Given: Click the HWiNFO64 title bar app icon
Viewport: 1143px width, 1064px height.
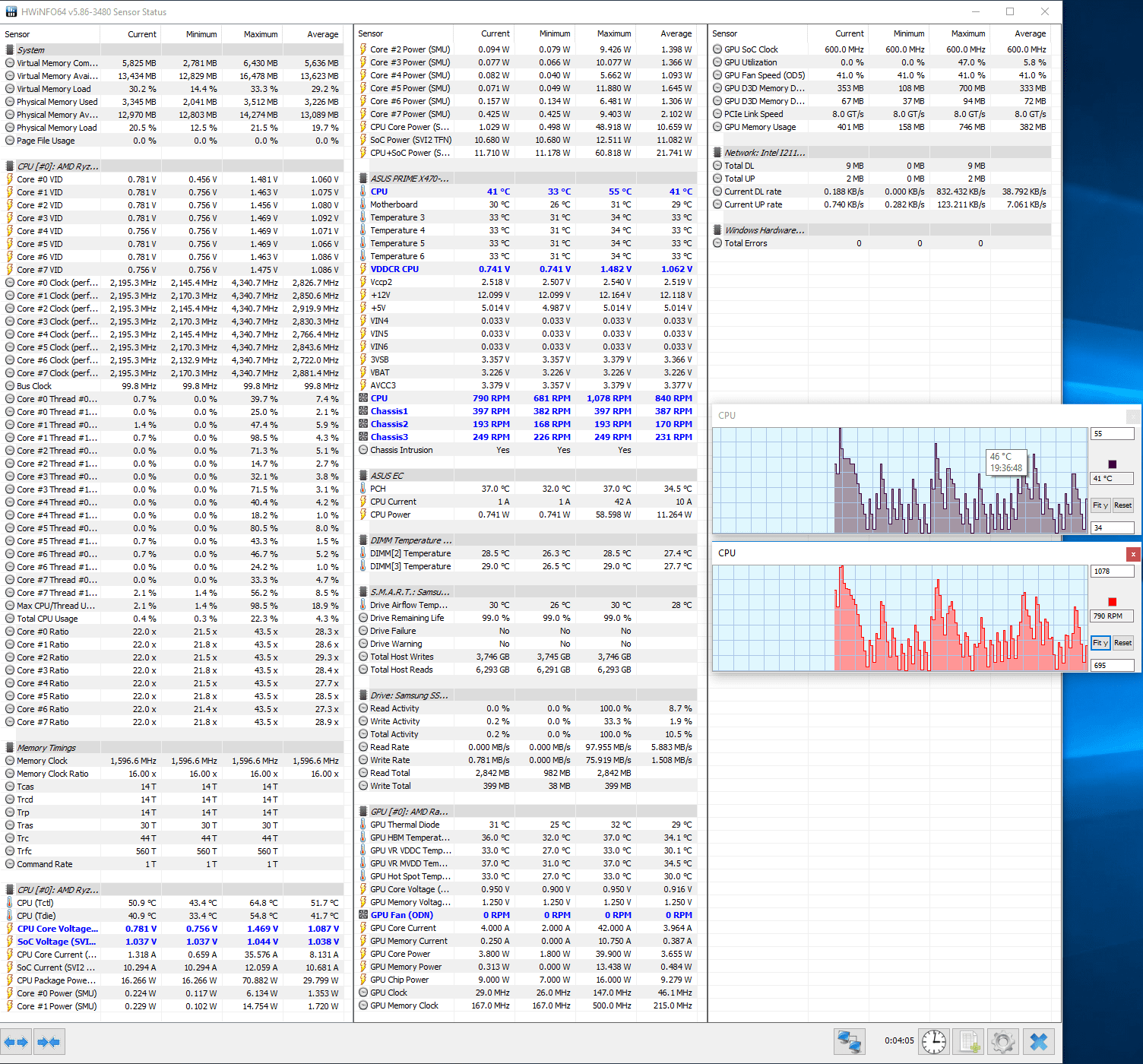Looking at the screenshot, I should 11,11.
